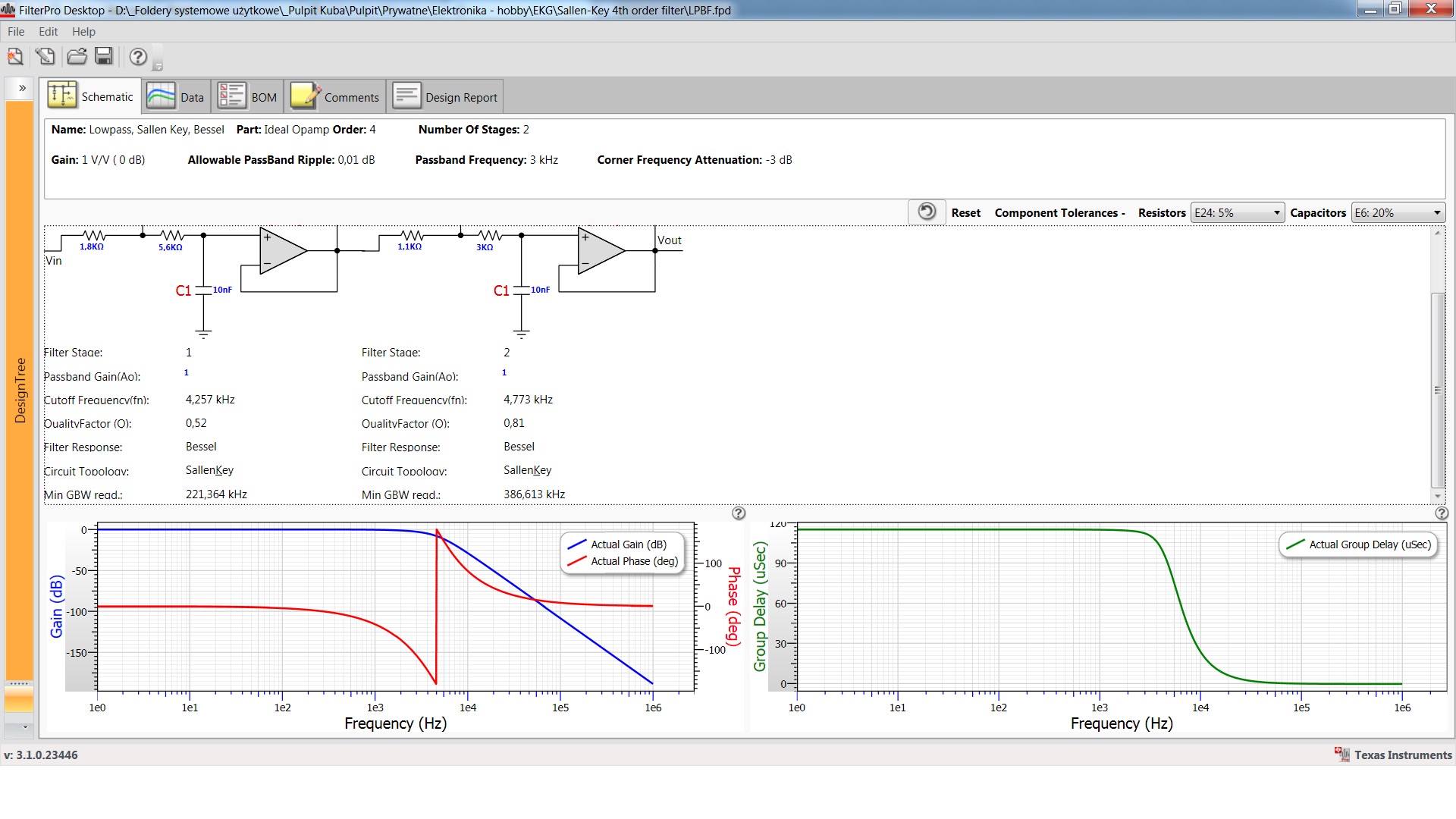Open help for the group delay plot
This screenshot has width=1456, height=819.
1442,513
